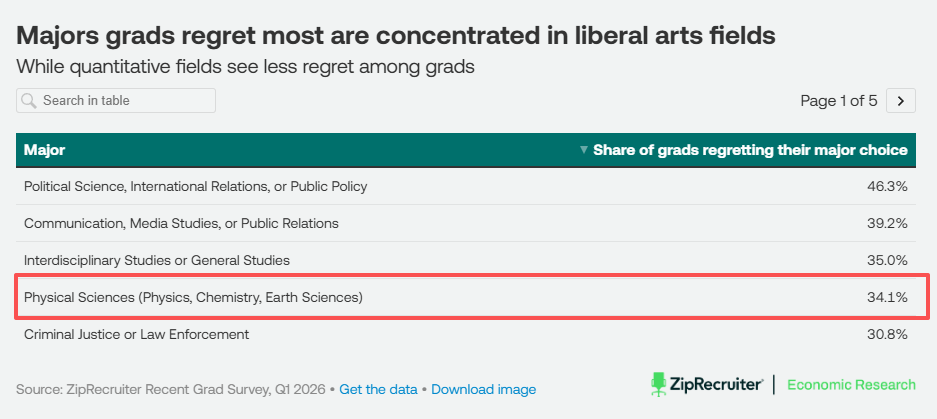This screenshot has height=419, width=937.
Task: Click the ZipRecruiter wordmark
Action: point(716,384)
